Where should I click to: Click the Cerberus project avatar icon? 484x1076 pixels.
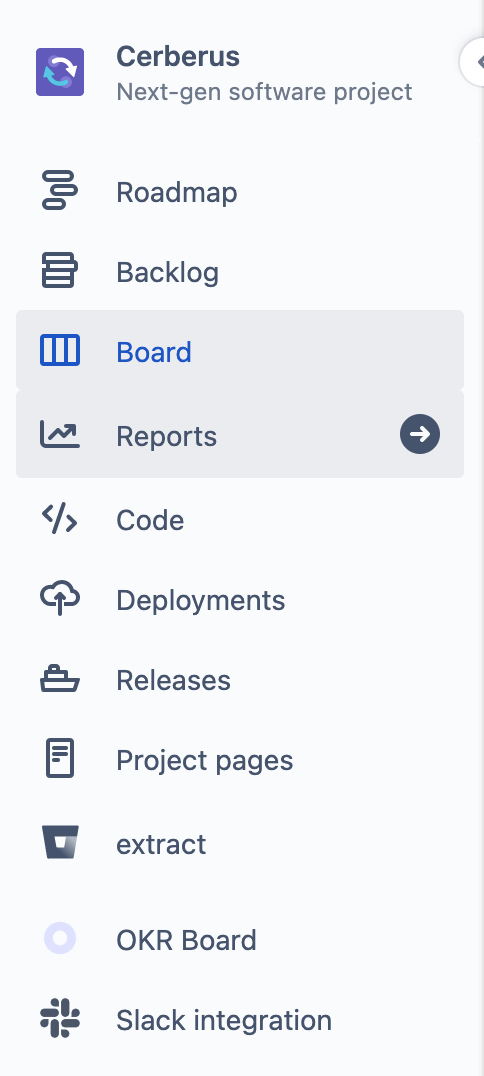click(60, 72)
